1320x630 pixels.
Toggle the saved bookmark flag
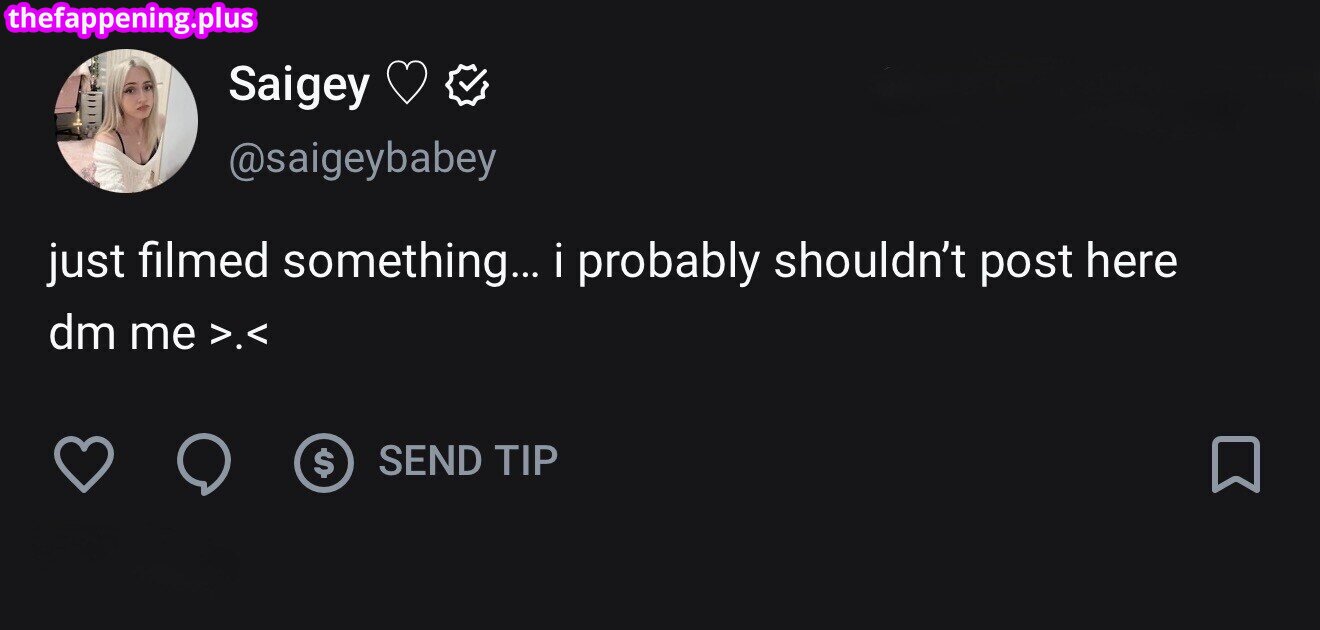[1236, 465]
